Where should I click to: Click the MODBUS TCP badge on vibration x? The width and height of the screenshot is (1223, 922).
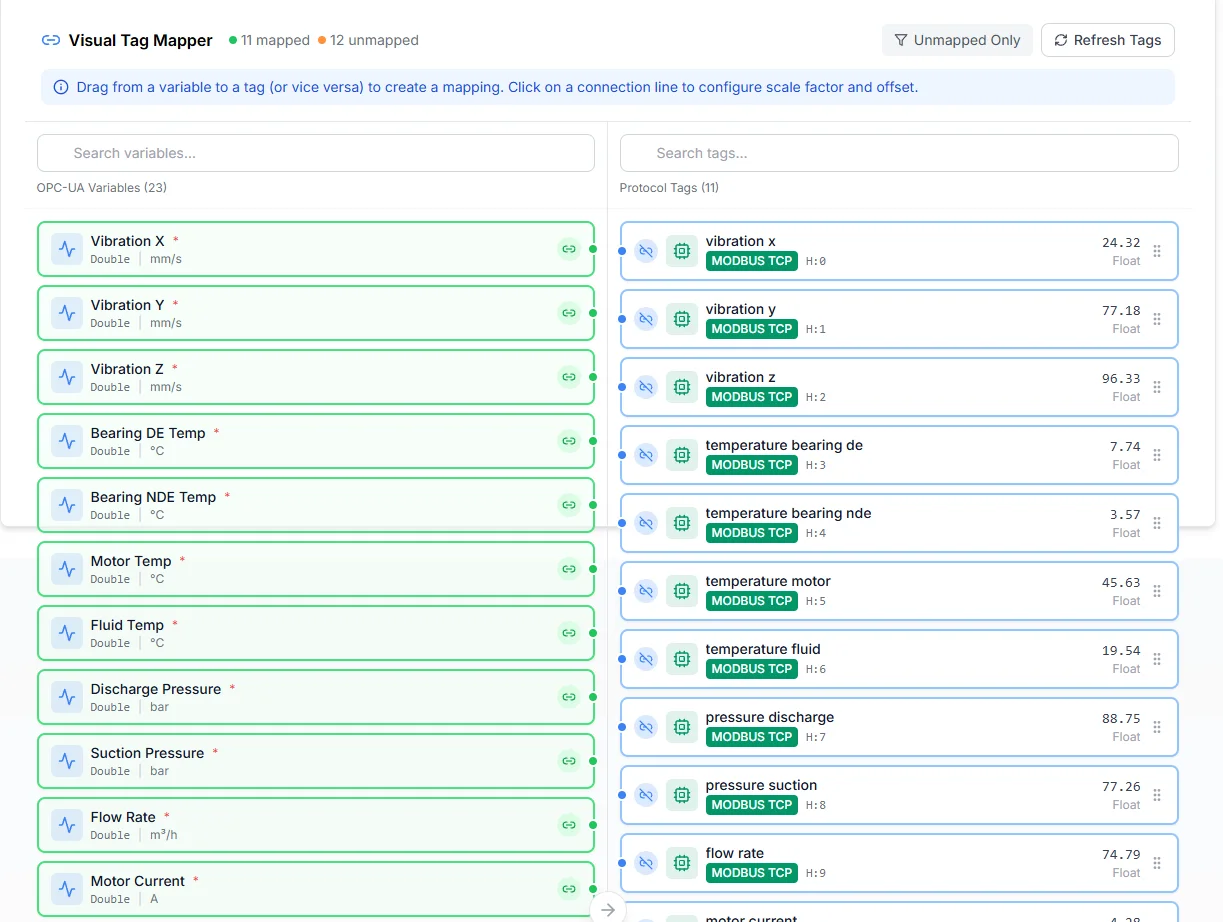tap(752, 261)
